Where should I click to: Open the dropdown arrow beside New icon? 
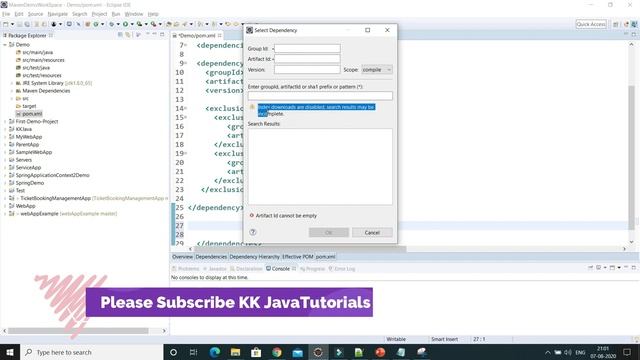click(x=12, y=24)
